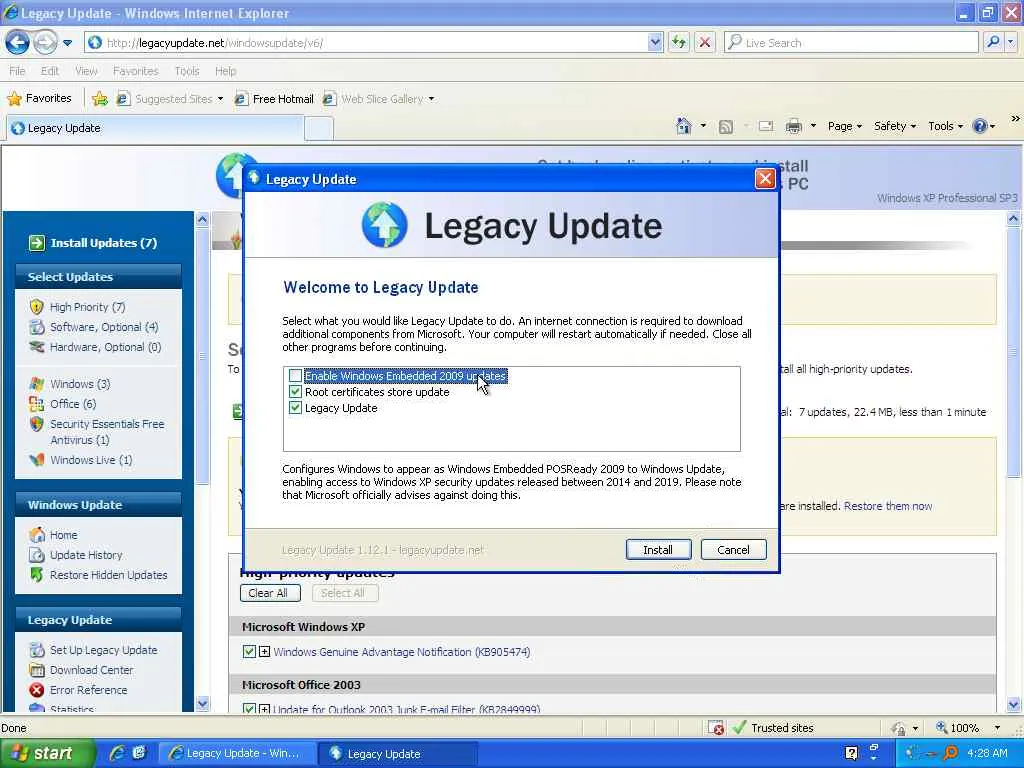Open search provider dropdown arrow
Screen dimensions: 1024x768
[x=1011, y=42]
